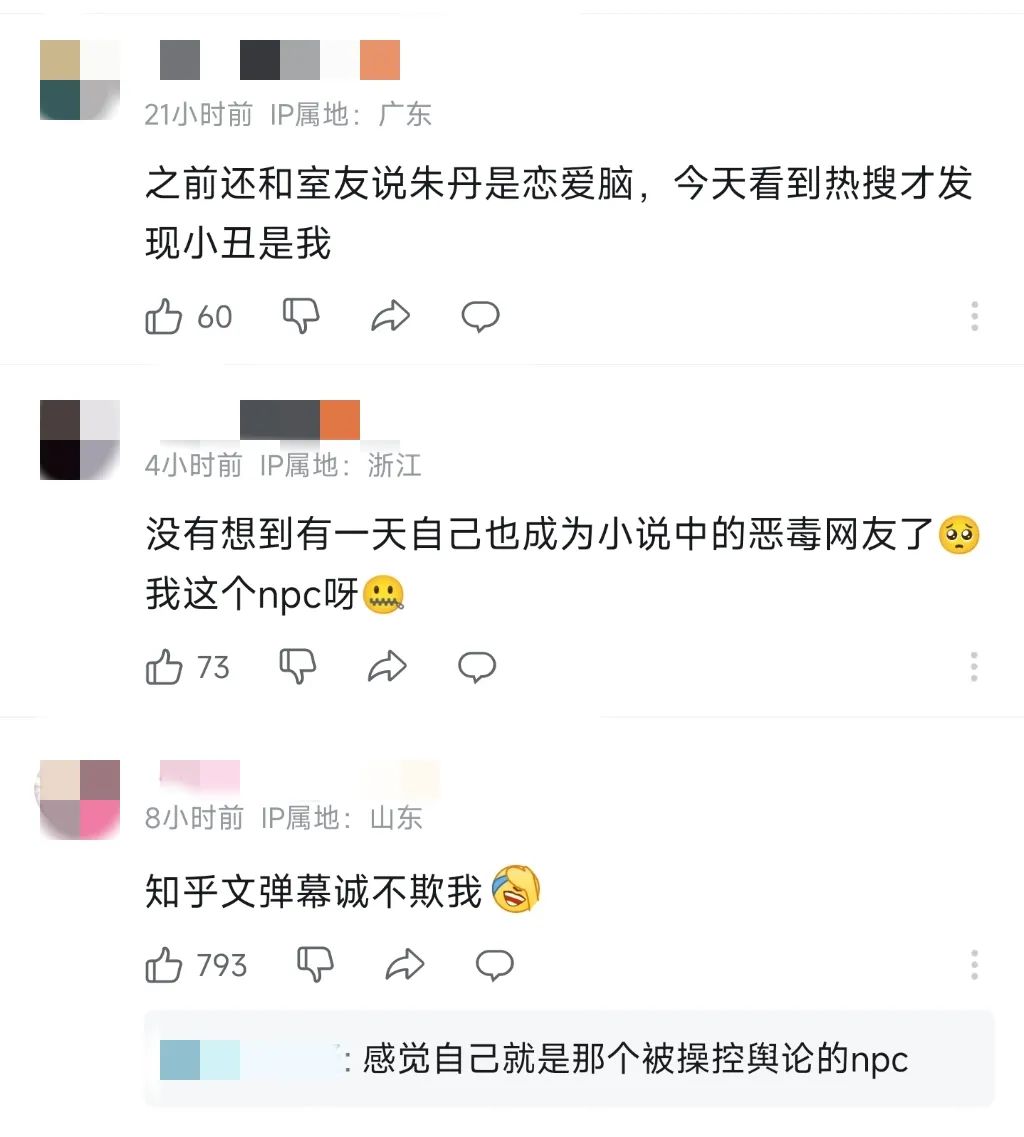Share the Shandong user's comment
Screen dimensions: 1024x1137
405,965
